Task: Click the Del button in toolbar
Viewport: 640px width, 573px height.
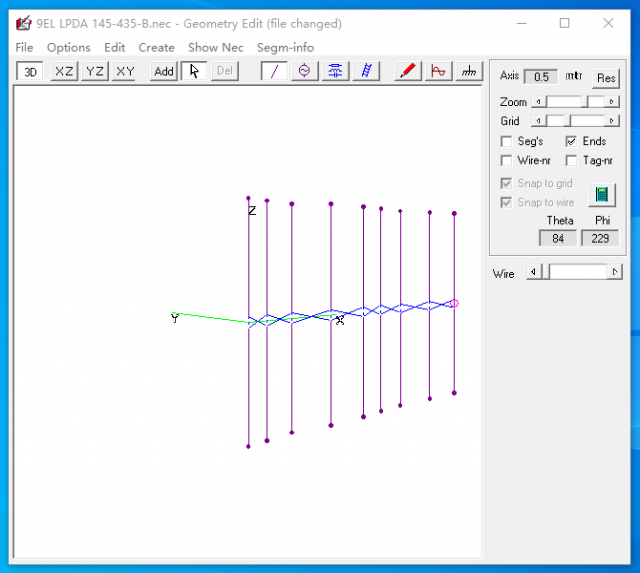Action: 224,71
